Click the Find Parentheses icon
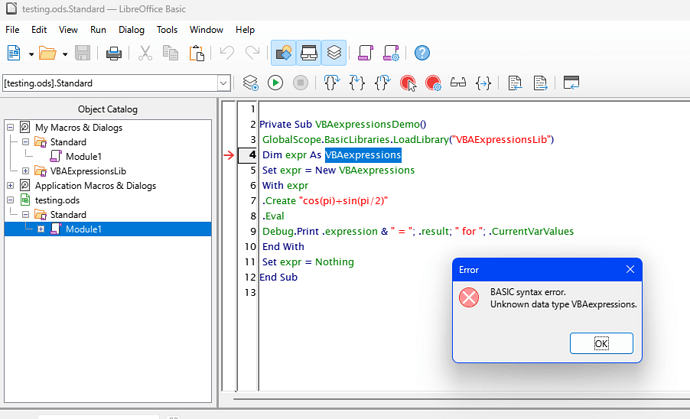690x419 pixels. point(483,83)
